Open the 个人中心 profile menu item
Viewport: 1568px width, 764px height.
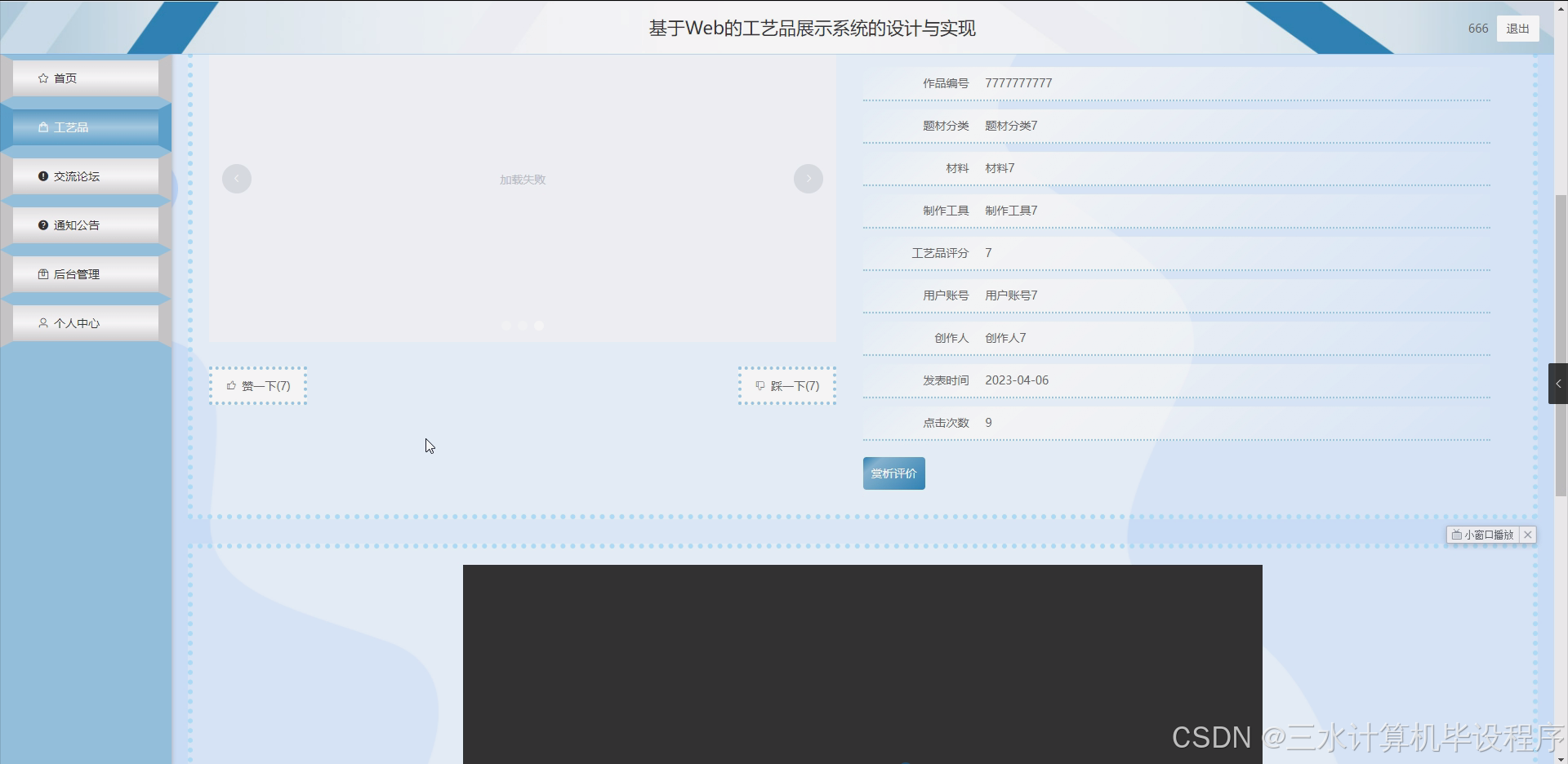coord(86,323)
